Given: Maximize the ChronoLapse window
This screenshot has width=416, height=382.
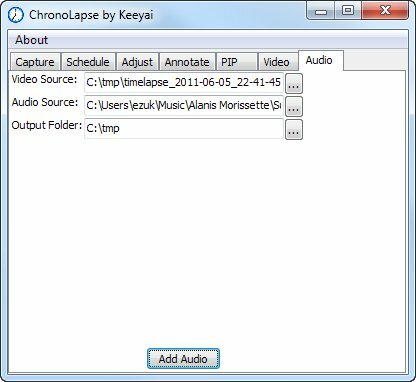Looking at the screenshot, I should [348, 11].
